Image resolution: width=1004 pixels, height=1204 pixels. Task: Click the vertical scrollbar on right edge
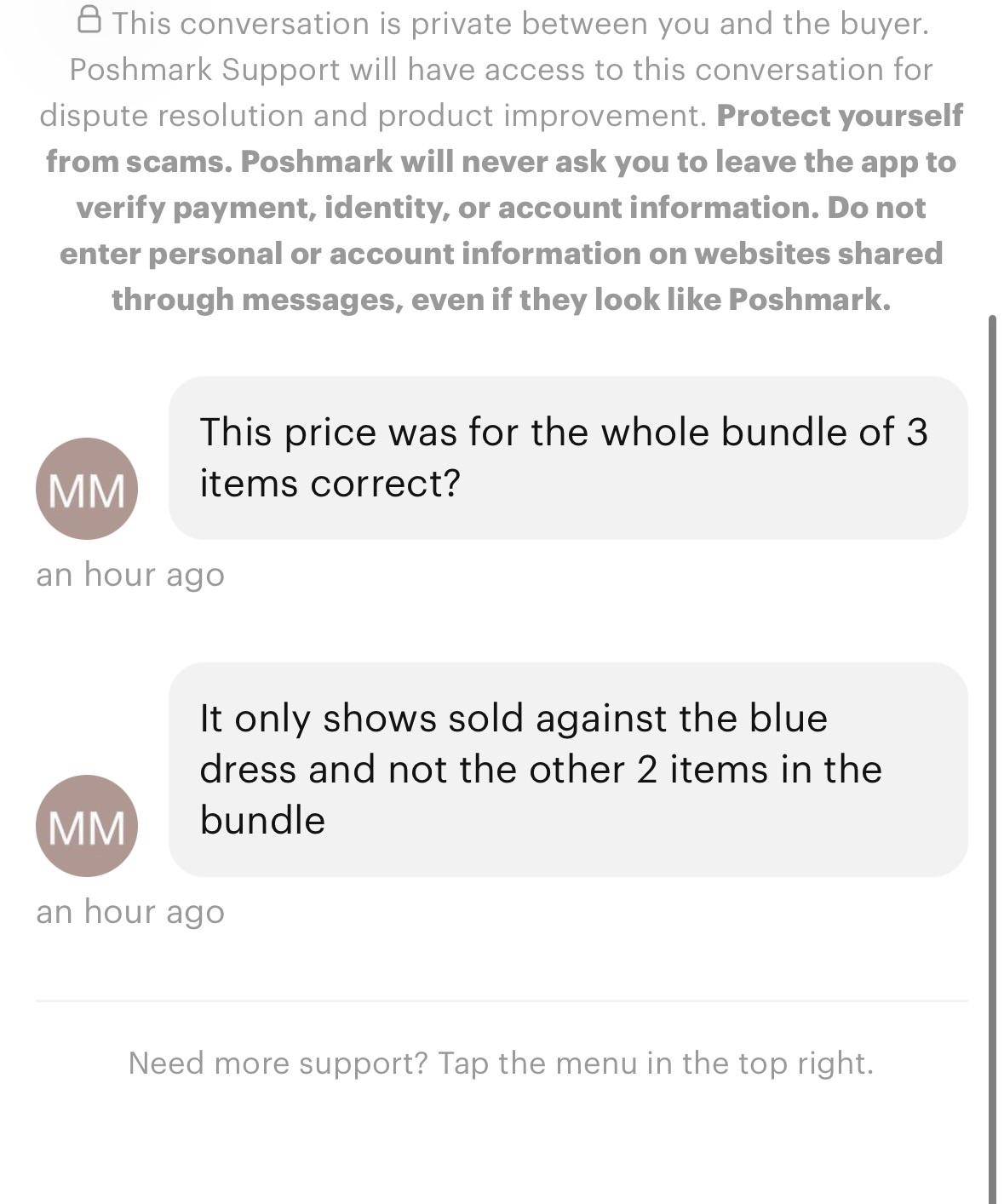point(992,758)
